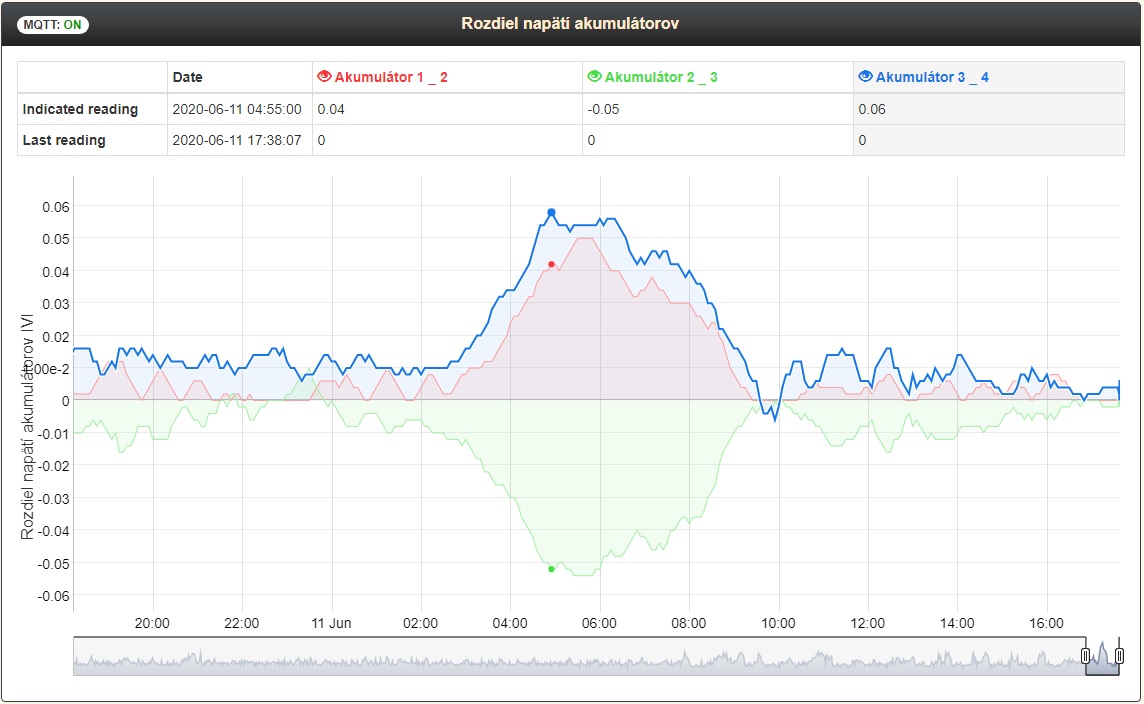Click the right range selector handle
The width and height of the screenshot is (1144, 704).
[1119, 656]
